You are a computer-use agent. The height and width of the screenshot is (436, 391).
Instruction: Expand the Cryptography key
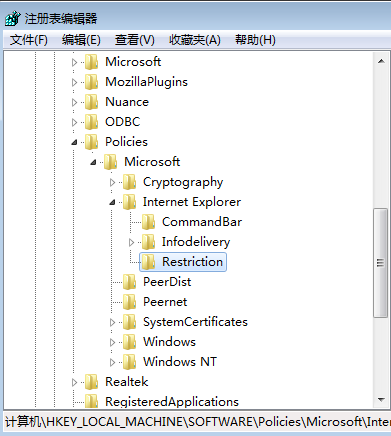(112, 182)
